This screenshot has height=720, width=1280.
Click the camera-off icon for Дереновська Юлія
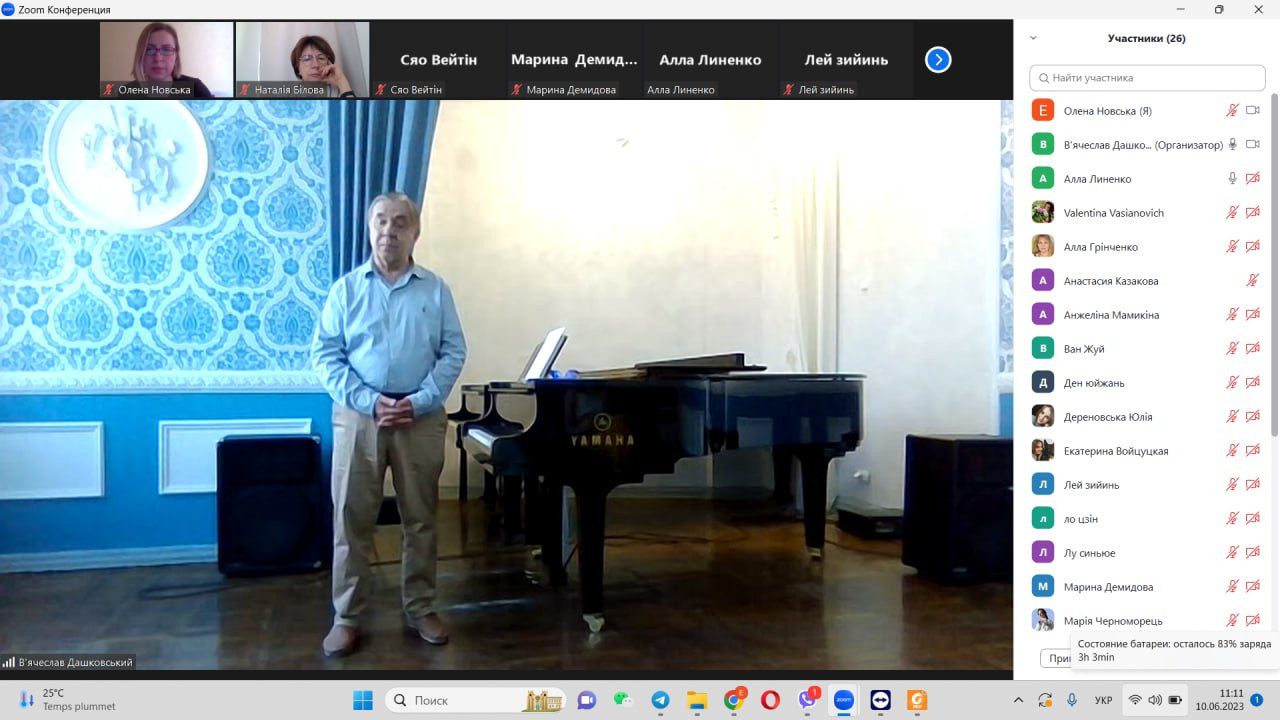click(x=1252, y=417)
